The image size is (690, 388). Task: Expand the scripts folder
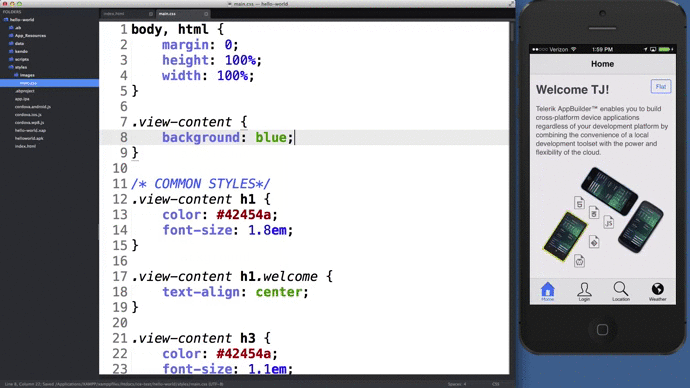[11, 59]
